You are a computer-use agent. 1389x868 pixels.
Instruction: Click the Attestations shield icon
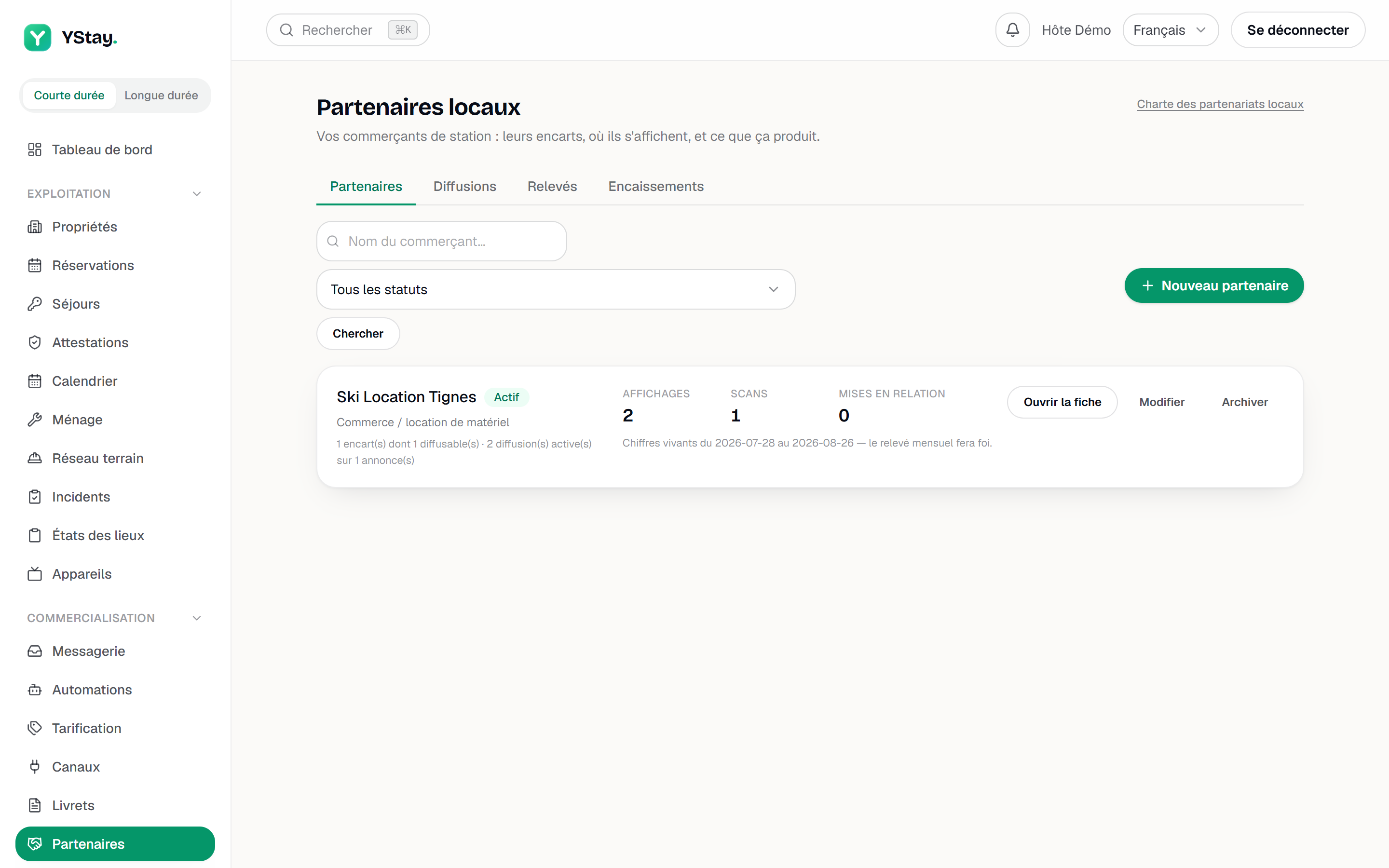click(x=34, y=343)
